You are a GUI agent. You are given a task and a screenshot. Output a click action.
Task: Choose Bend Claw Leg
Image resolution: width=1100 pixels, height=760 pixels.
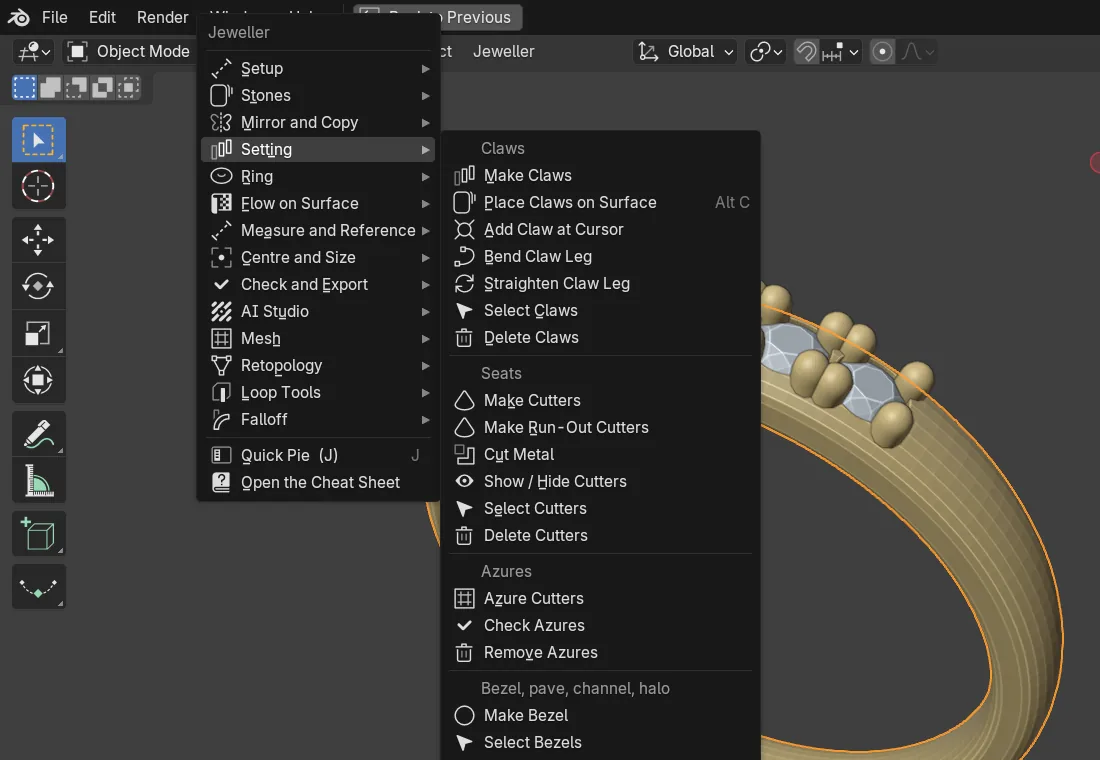tap(601, 256)
